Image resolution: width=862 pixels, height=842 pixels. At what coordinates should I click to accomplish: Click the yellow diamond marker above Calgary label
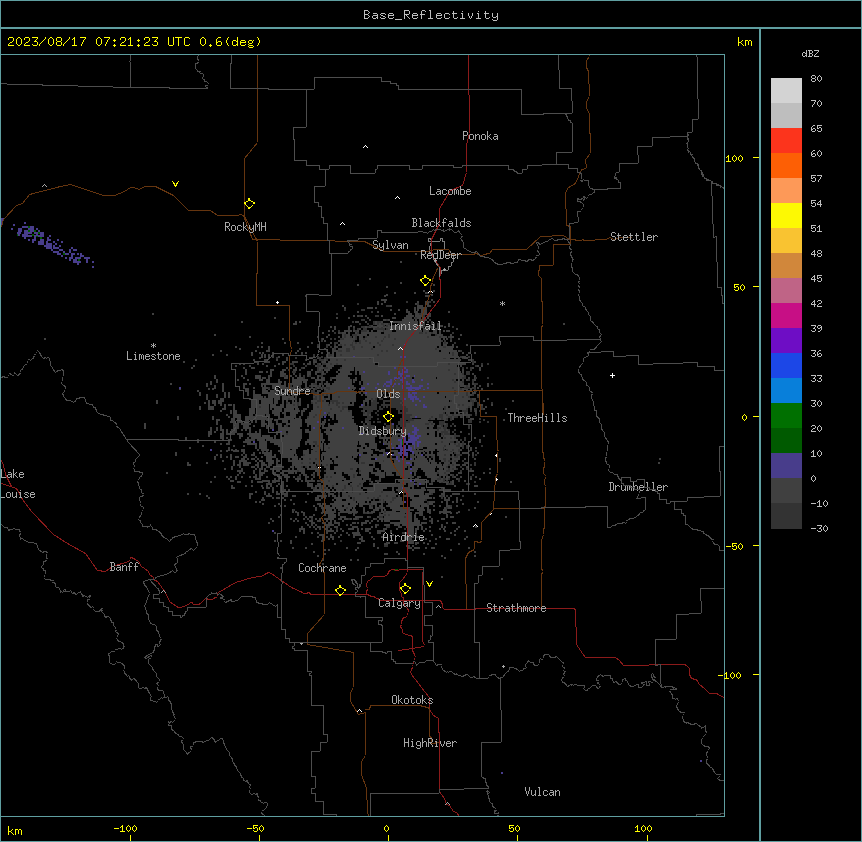405,589
